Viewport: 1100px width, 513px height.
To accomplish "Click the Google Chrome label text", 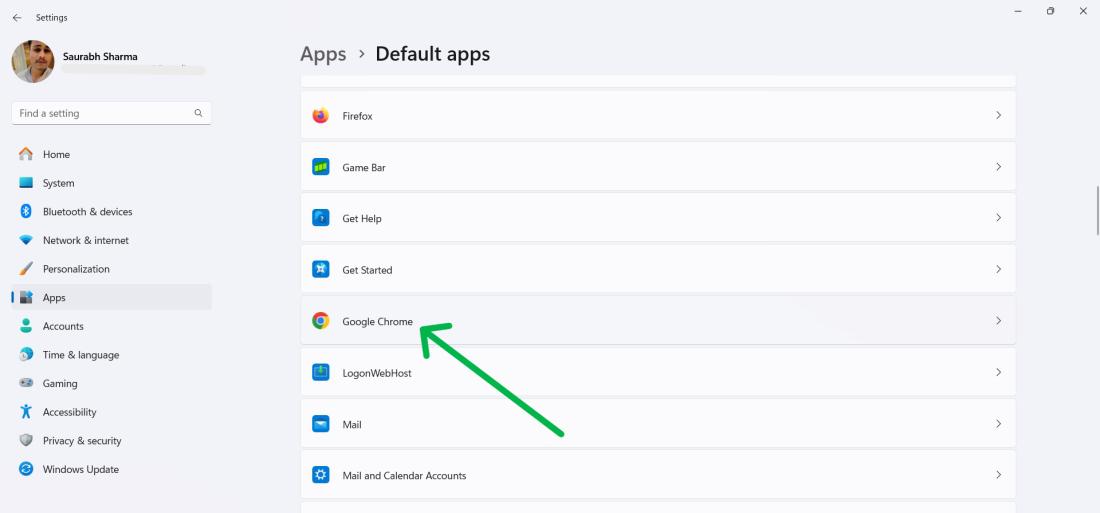I will pos(377,321).
